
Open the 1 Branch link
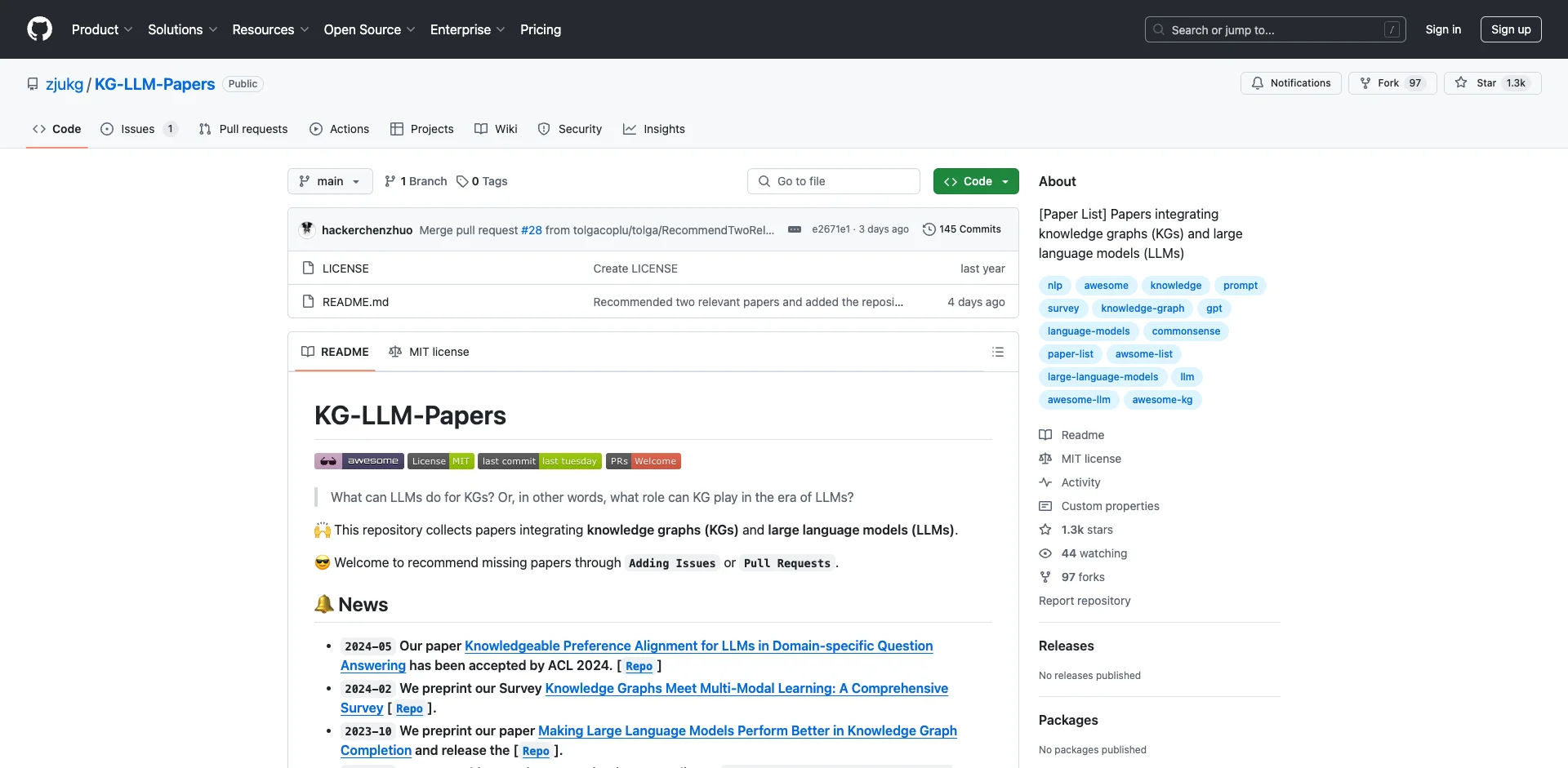[416, 181]
